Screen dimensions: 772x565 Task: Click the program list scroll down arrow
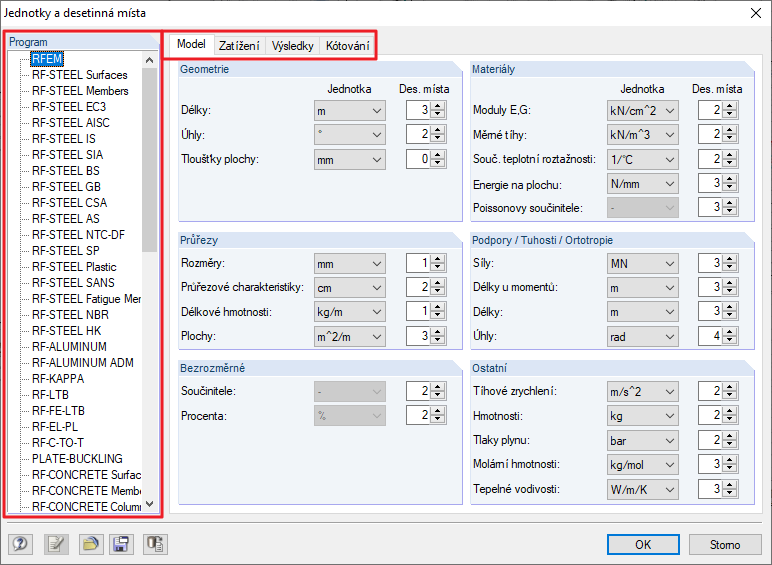click(x=150, y=505)
